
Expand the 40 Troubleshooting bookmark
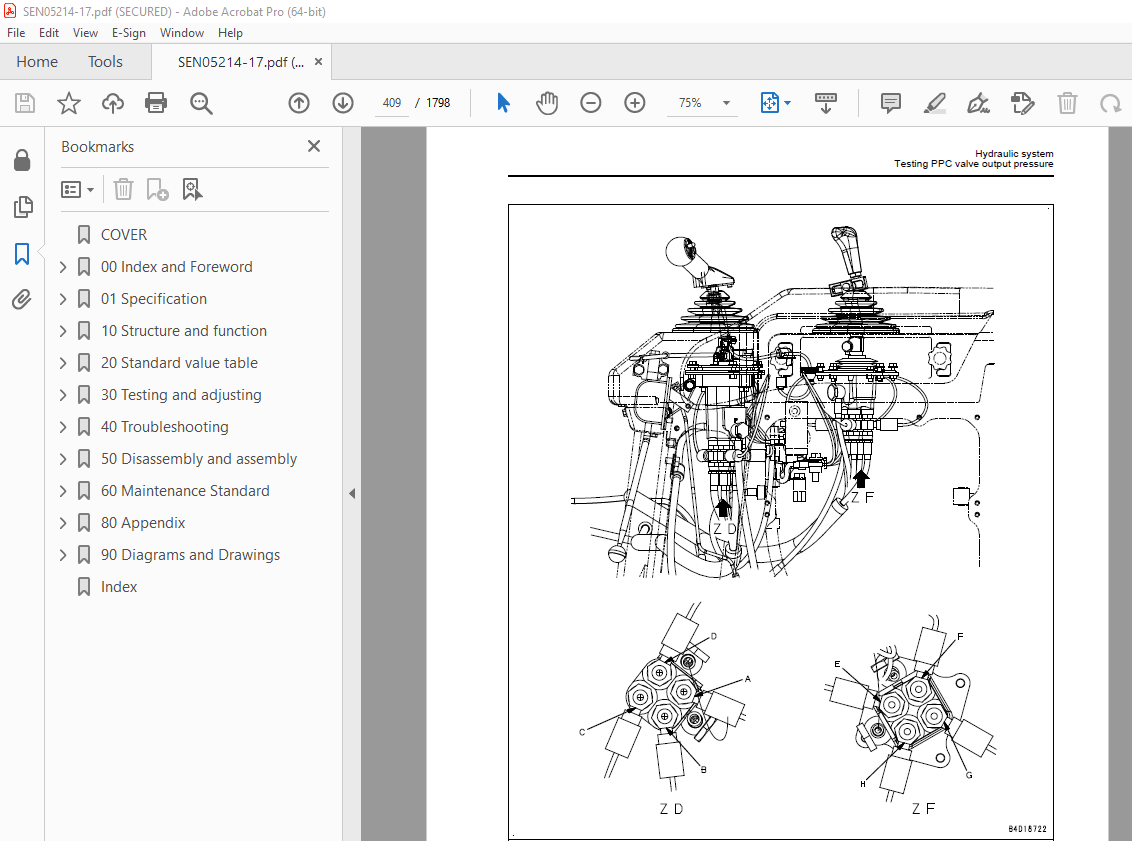pyautogui.click(x=63, y=427)
